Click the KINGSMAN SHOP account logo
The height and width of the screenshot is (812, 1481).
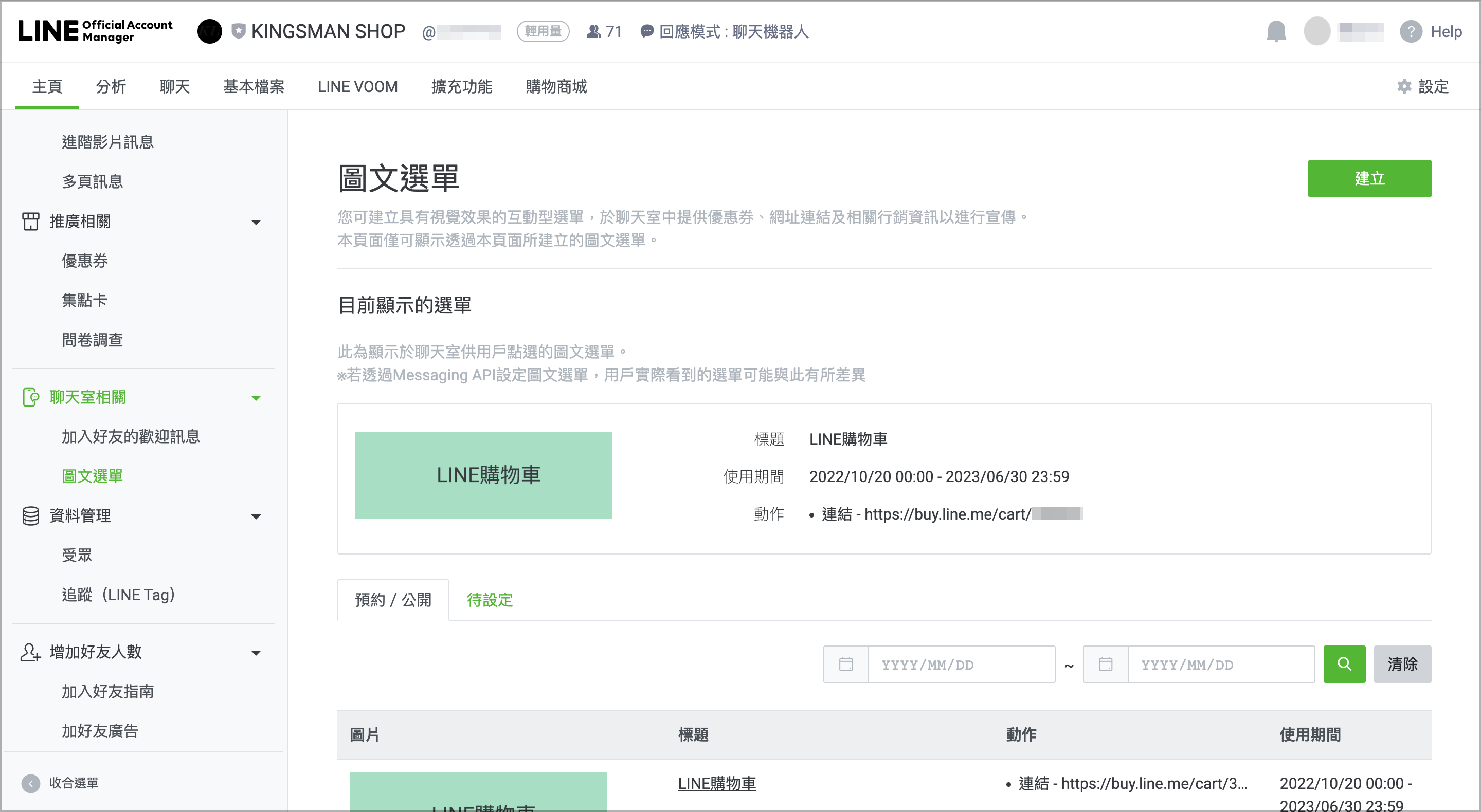point(210,31)
